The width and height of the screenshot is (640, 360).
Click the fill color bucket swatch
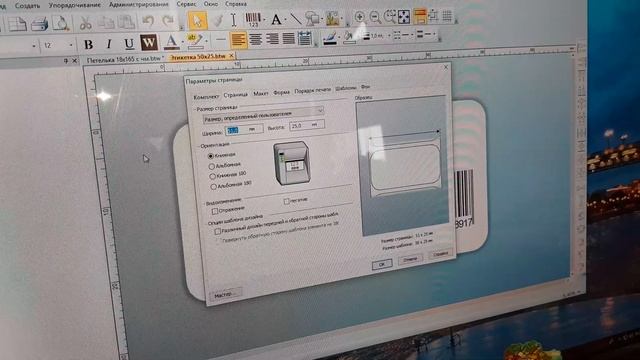pyautogui.click(x=348, y=37)
